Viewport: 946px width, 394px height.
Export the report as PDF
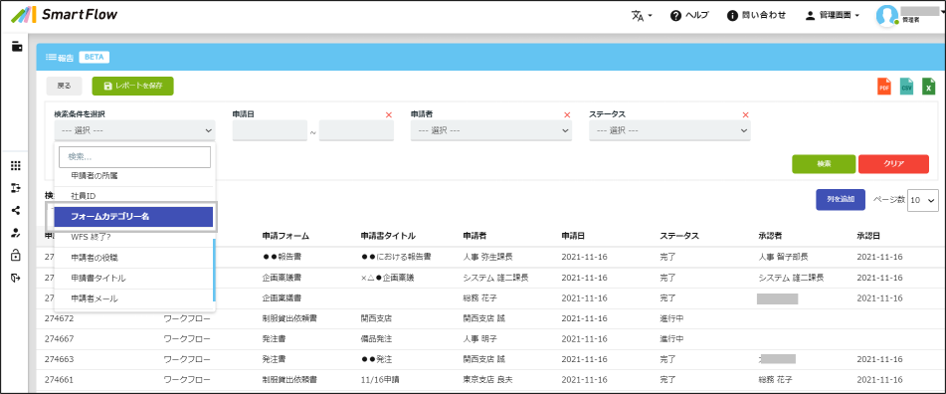[884, 86]
